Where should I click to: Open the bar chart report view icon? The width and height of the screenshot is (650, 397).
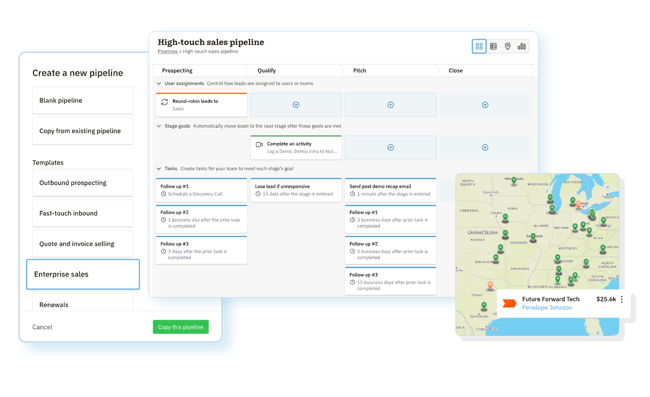[522, 46]
